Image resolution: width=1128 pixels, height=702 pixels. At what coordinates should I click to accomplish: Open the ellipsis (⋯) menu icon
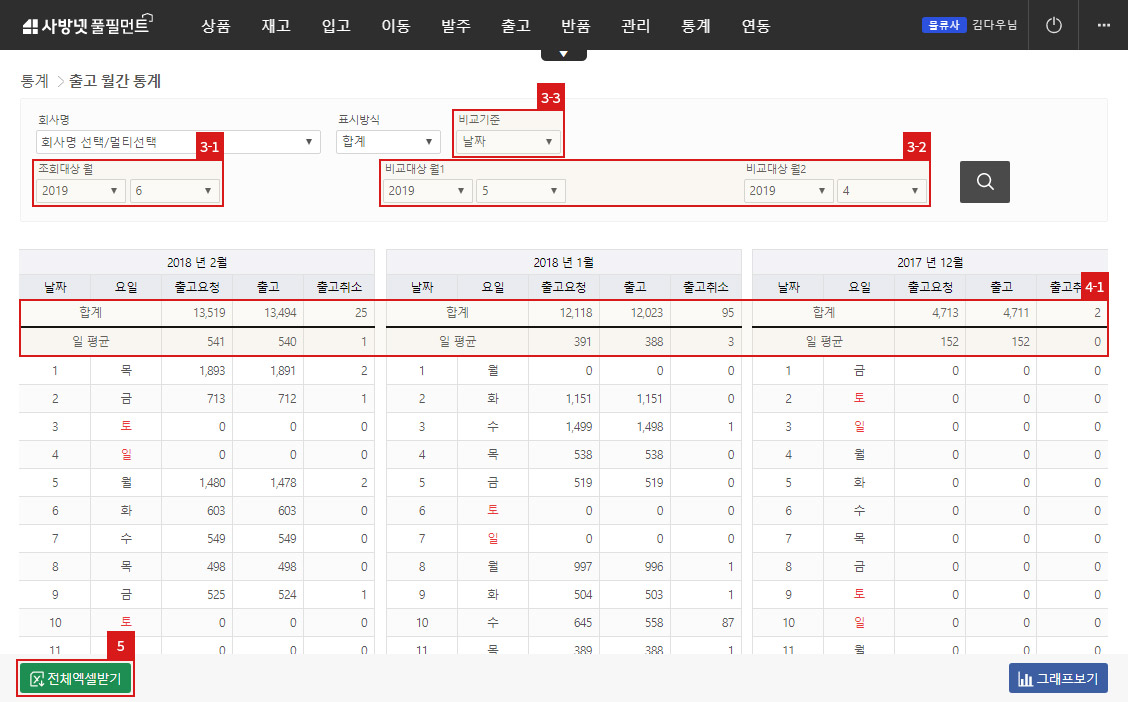tap(1104, 25)
